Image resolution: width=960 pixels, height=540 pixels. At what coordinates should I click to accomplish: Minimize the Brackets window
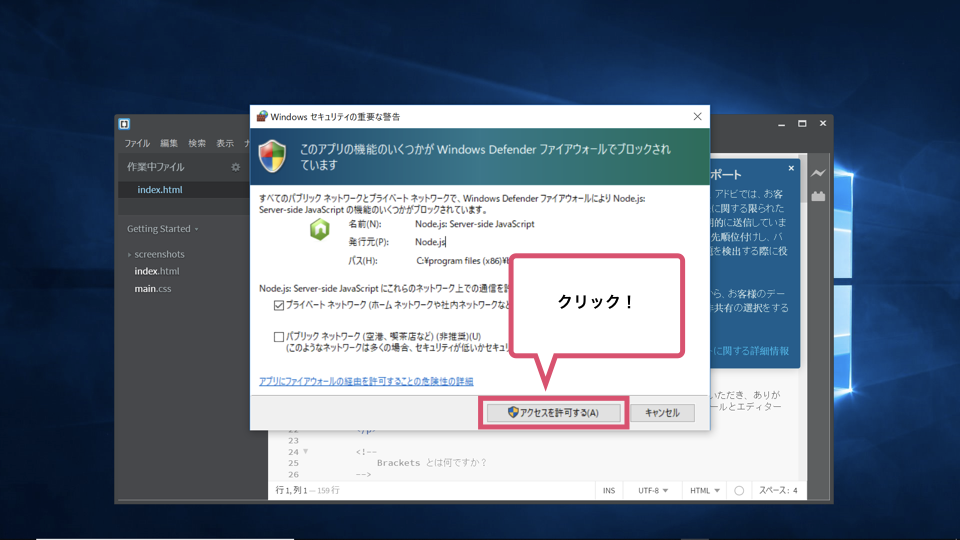pyautogui.click(x=781, y=124)
